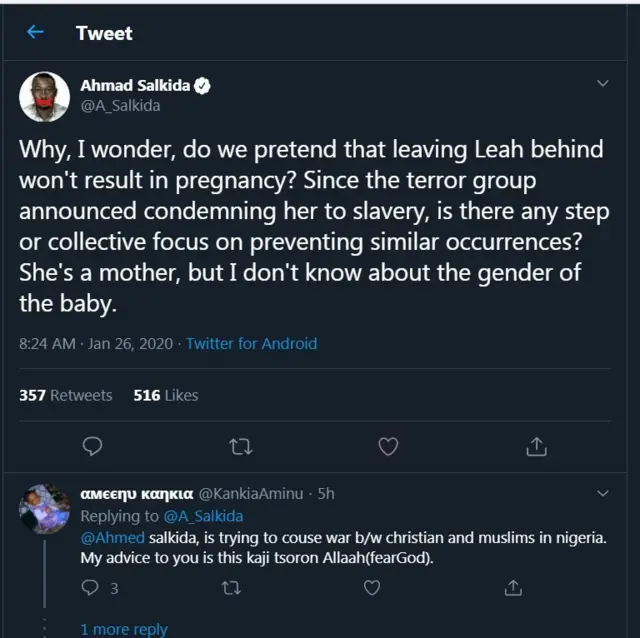Open @A_Salkida handle in reply
The height and width of the screenshot is (638, 640).
click(x=203, y=516)
